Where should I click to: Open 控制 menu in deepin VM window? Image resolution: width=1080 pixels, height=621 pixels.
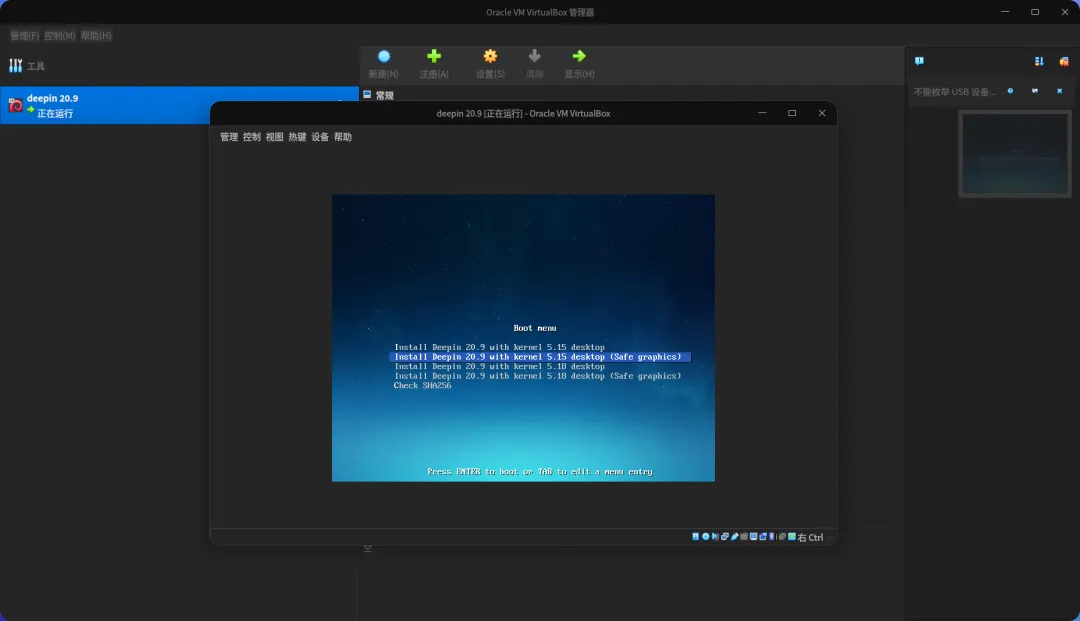coord(251,137)
